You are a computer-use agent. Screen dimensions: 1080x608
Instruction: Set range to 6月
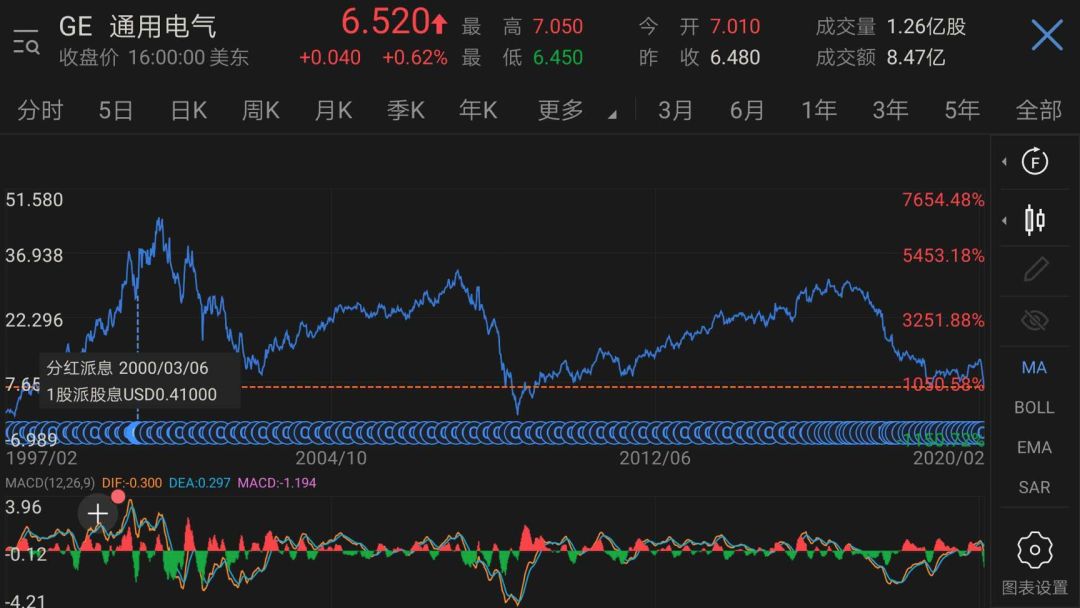coord(747,110)
